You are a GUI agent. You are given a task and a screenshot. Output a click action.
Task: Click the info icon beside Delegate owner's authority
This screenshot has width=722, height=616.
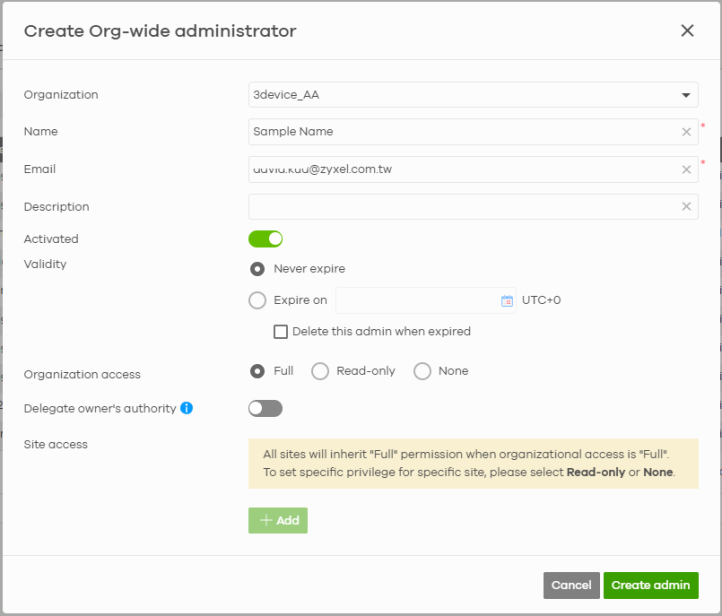187,408
